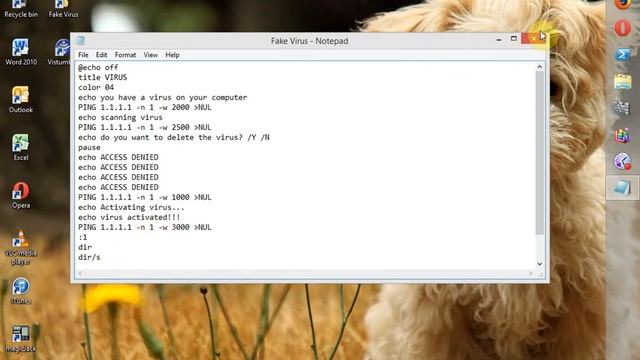This screenshot has height=360, width=640.
Task: Click the PING line with '-w 2500'
Action: click(145, 127)
